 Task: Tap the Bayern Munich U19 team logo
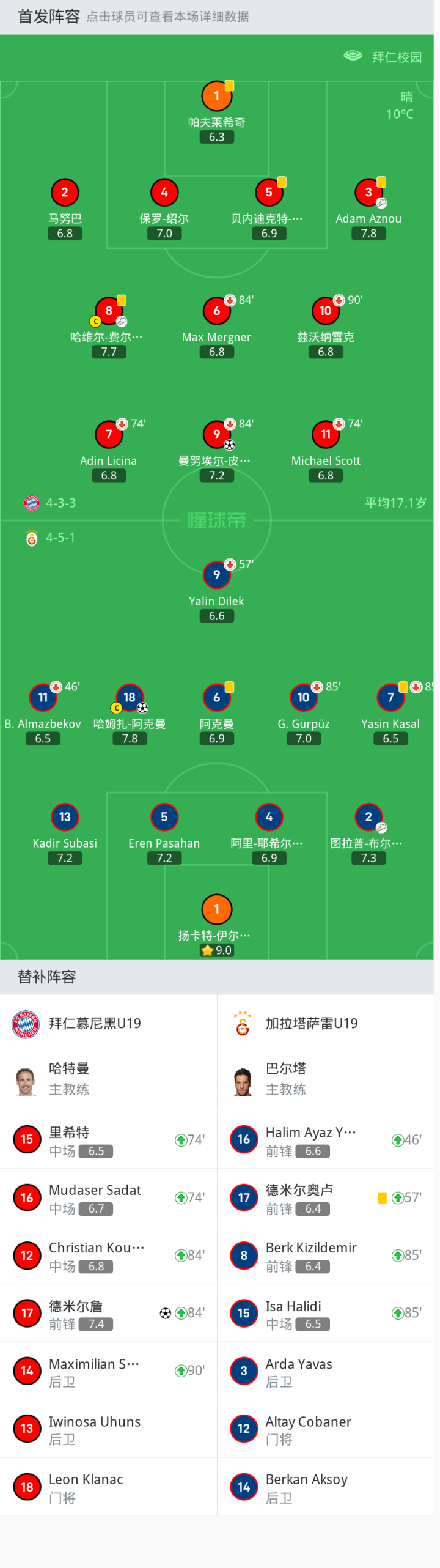[26, 1024]
